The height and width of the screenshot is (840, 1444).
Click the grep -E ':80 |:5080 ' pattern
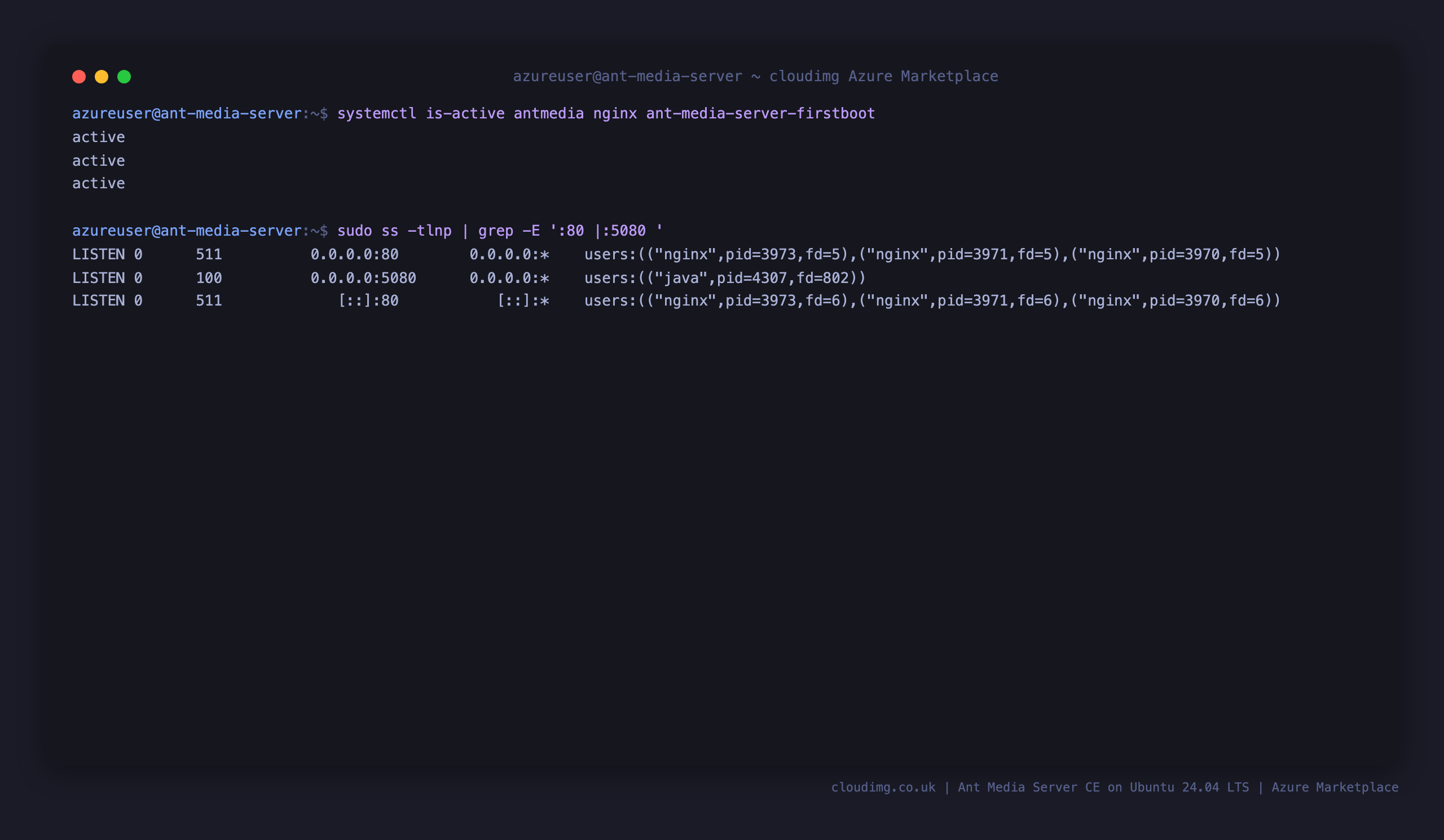[x=571, y=231]
